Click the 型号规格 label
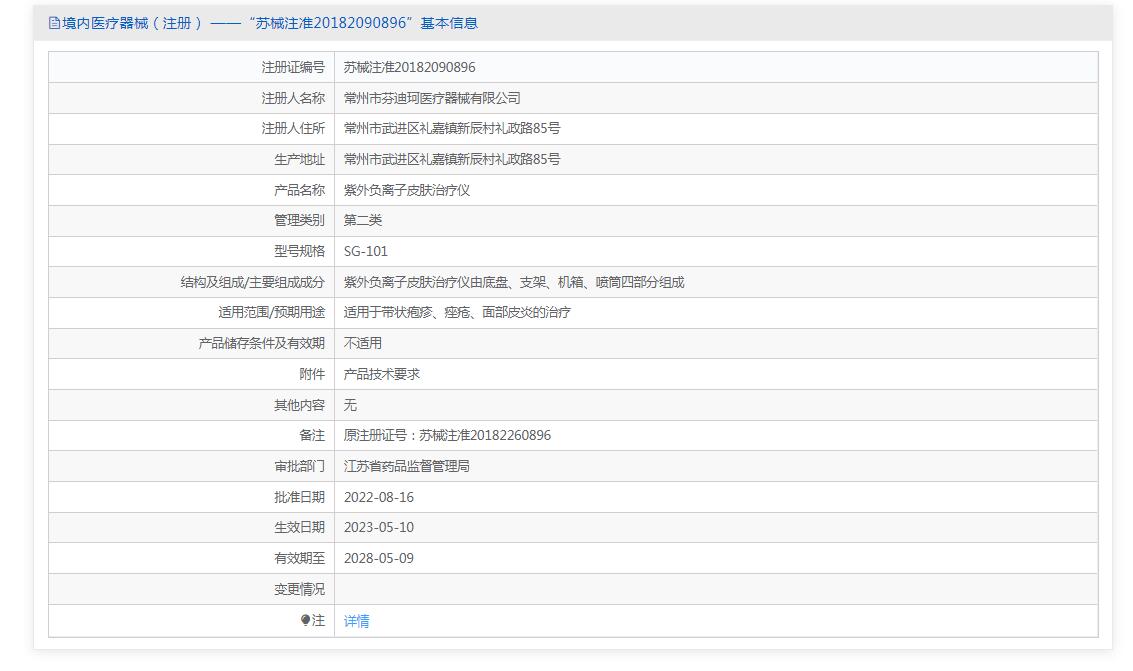1133x671 pixels. pos(300,251)
